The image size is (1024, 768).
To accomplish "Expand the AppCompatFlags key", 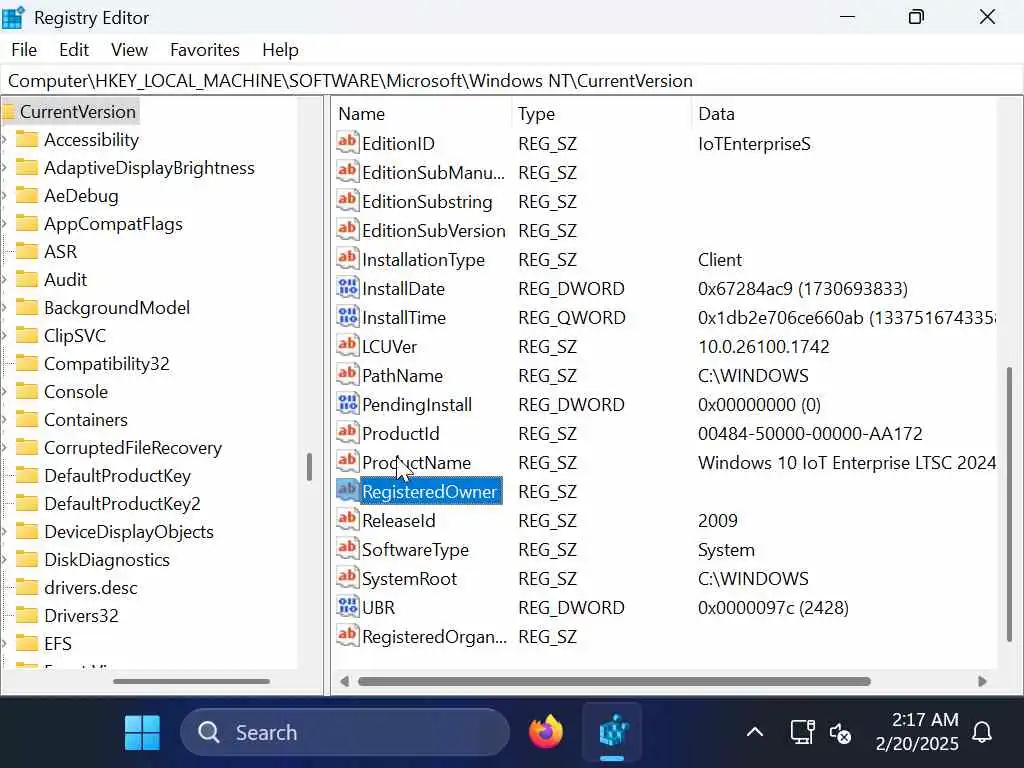I will 5,224.
